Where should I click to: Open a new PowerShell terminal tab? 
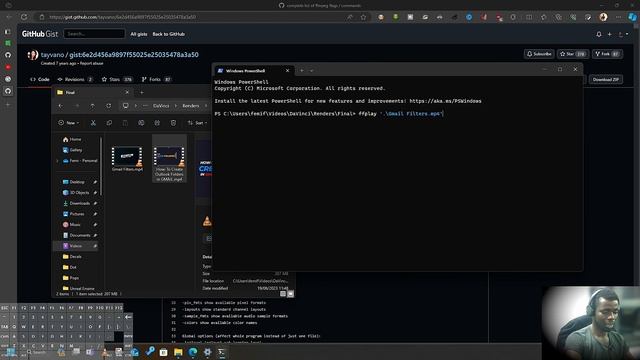pyautogui.click(x=302, y=70)
